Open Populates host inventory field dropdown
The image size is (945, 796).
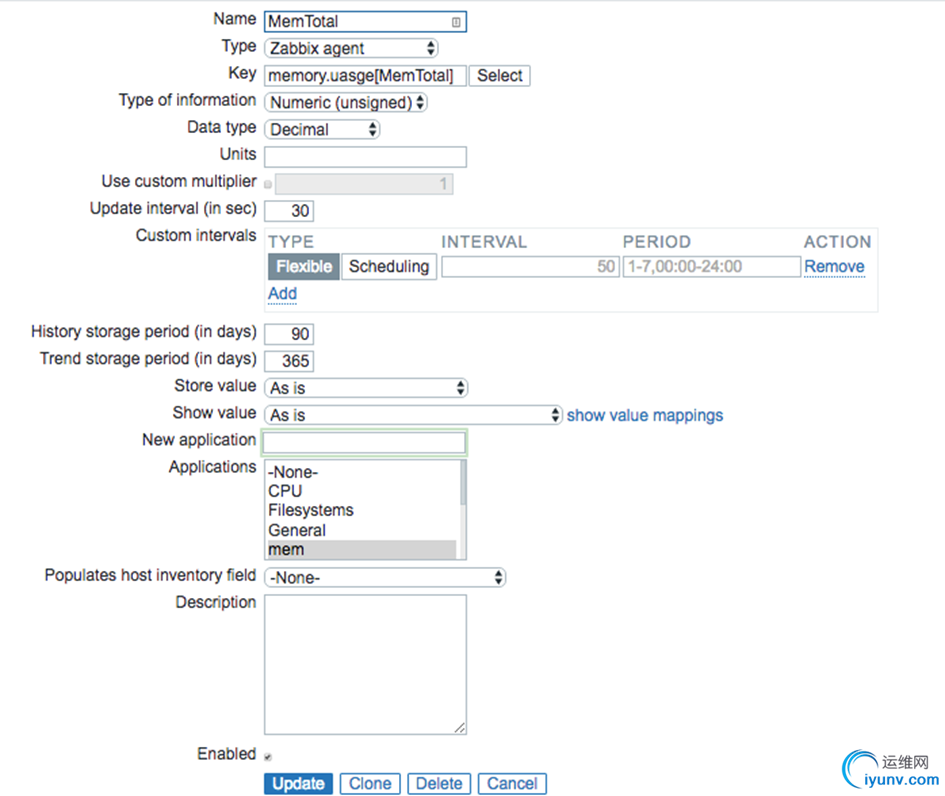point(385,578)
